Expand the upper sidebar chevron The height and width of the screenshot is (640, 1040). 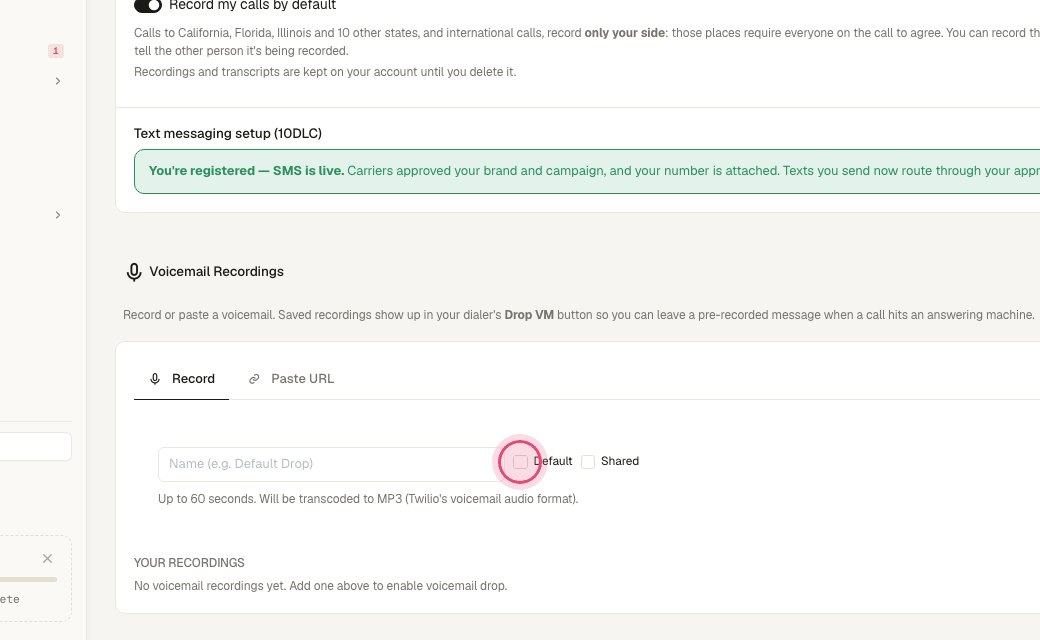(58, 81)
